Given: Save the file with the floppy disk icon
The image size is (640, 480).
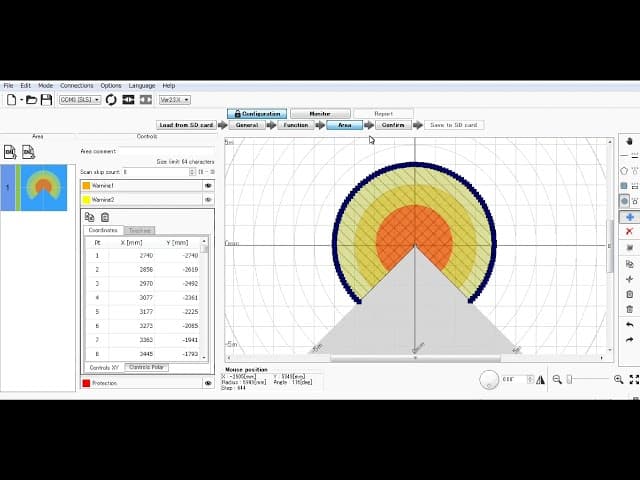Looking at the screenshot, I should [46, 100].
